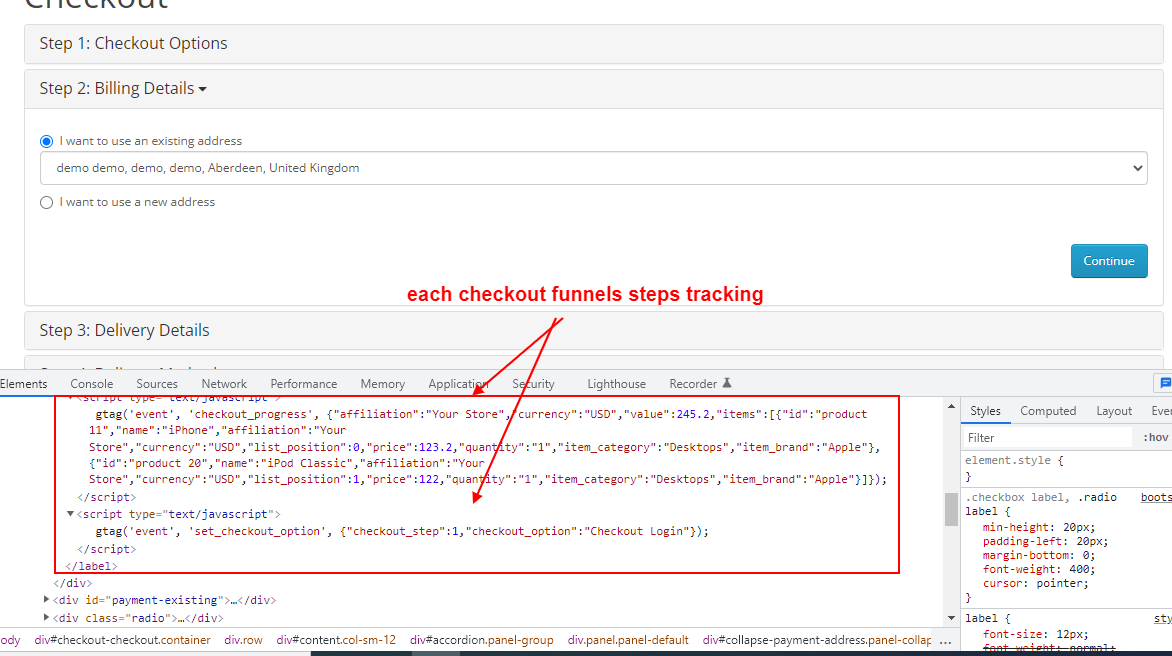The image size is (1172, 656).
Task: Open the Application tab
Action: (x=458, y=383)
